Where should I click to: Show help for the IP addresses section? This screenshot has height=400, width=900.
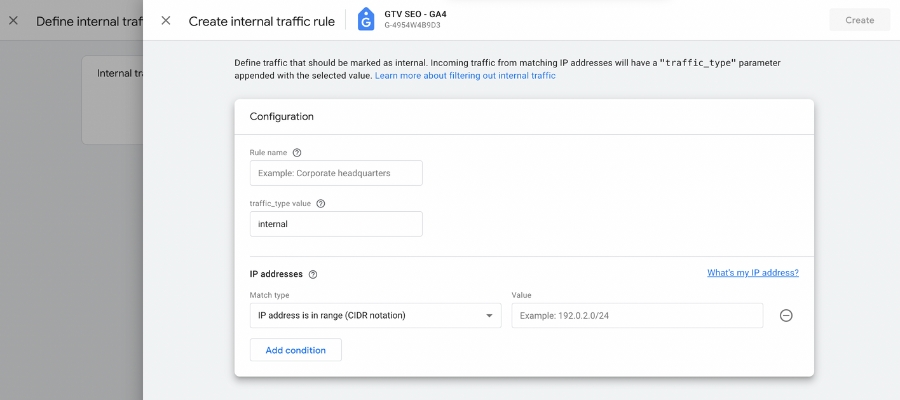click(x=313, y=274)
